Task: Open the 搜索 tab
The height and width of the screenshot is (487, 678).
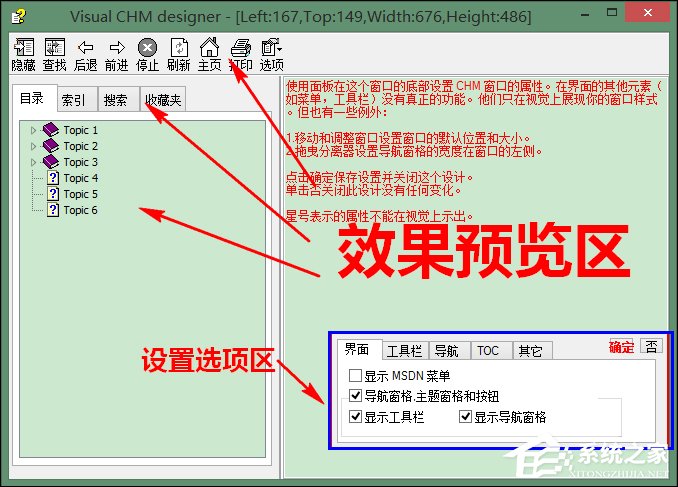Action: point(119,100)
